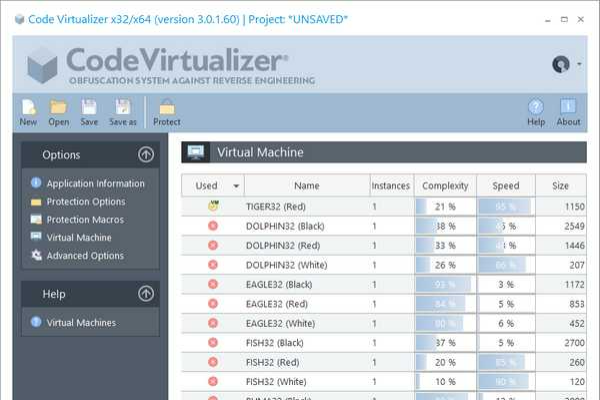The width and height of the screenshot is (600, 400).
Task: Select Protection Options in the sidebar
Action: tap(85, 201)
